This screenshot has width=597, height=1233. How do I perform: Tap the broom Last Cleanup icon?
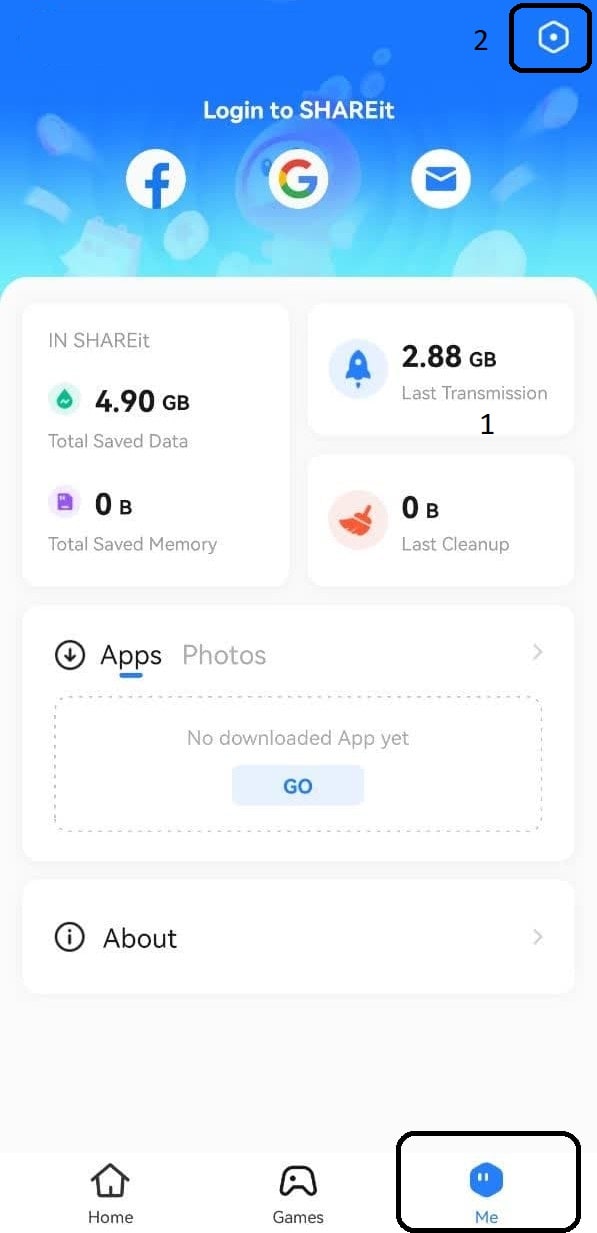(x=358, y=520)
